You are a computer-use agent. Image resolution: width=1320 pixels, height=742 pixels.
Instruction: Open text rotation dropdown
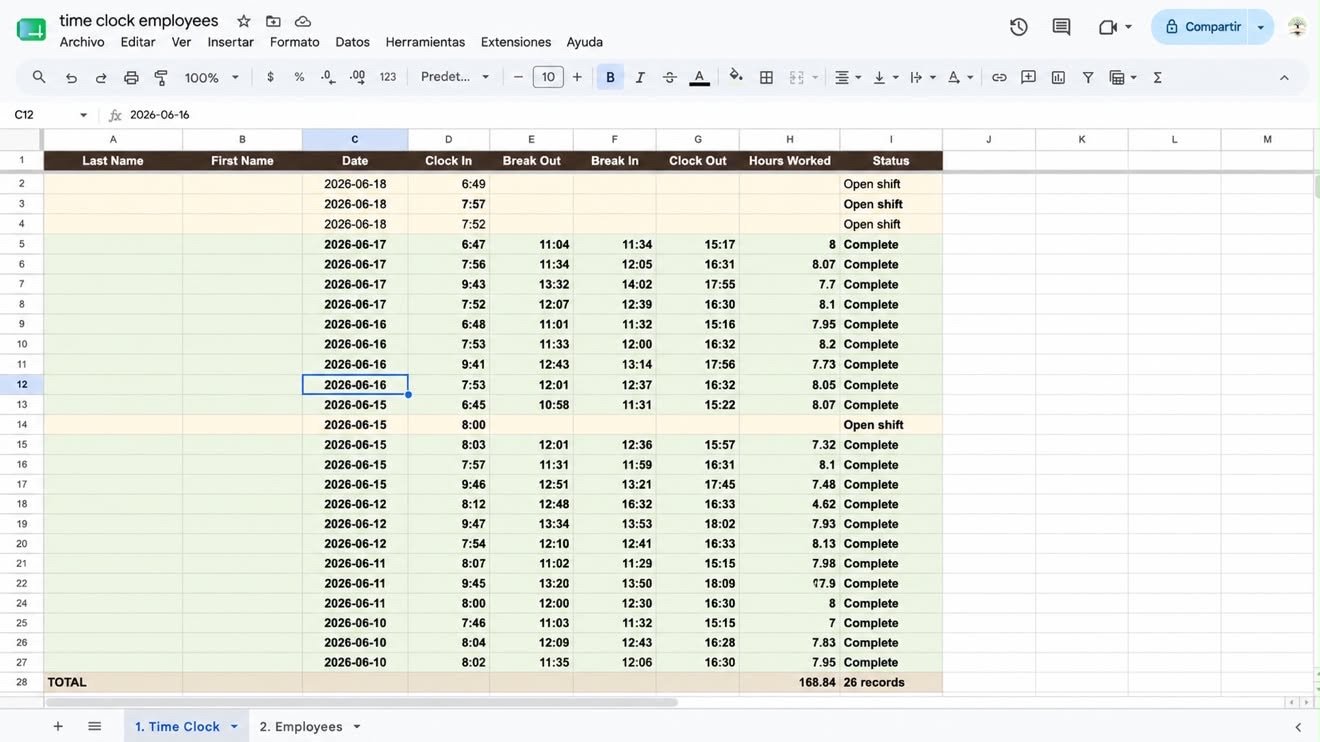tap(960, 77)
